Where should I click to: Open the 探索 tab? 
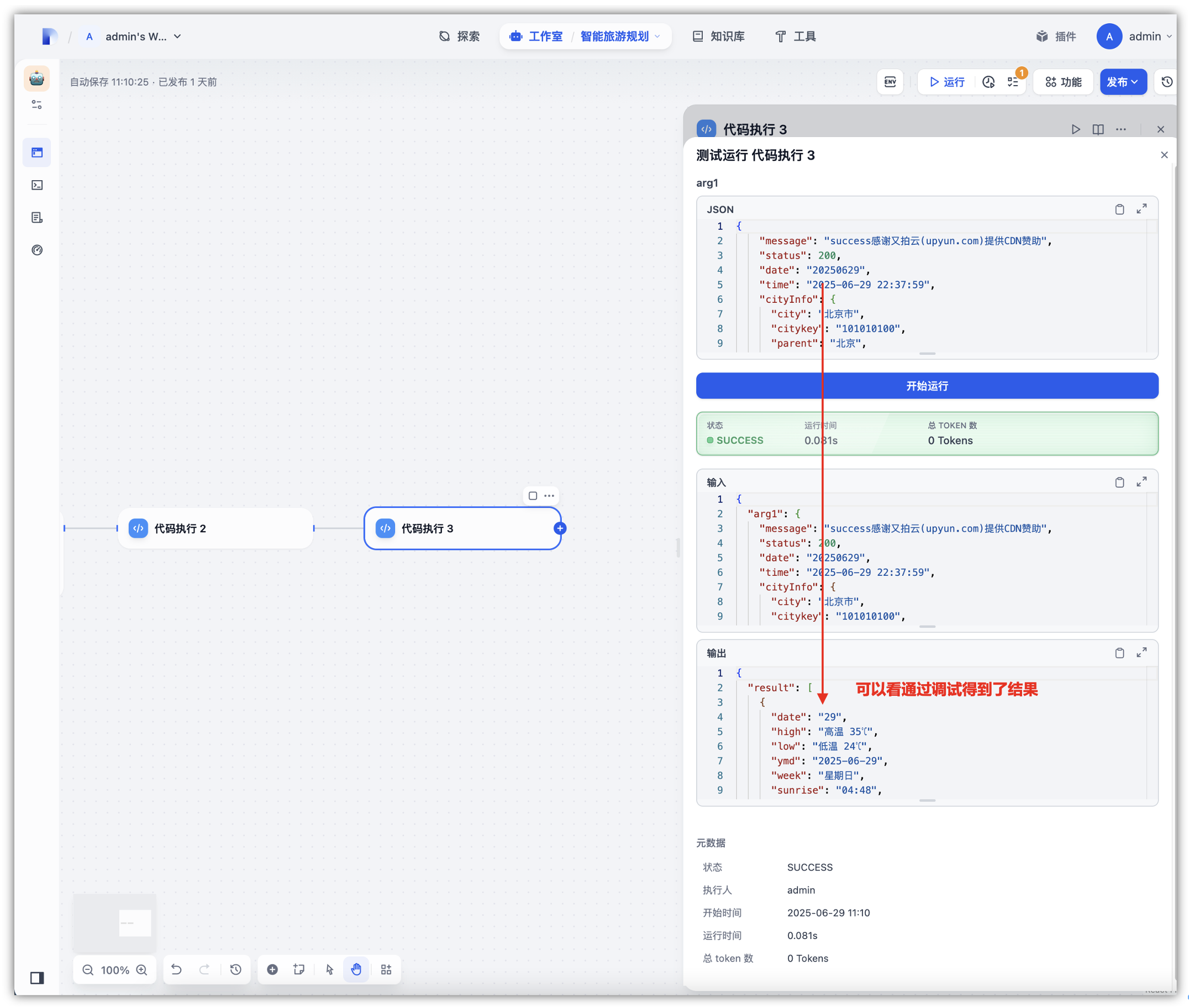(459, 36)
